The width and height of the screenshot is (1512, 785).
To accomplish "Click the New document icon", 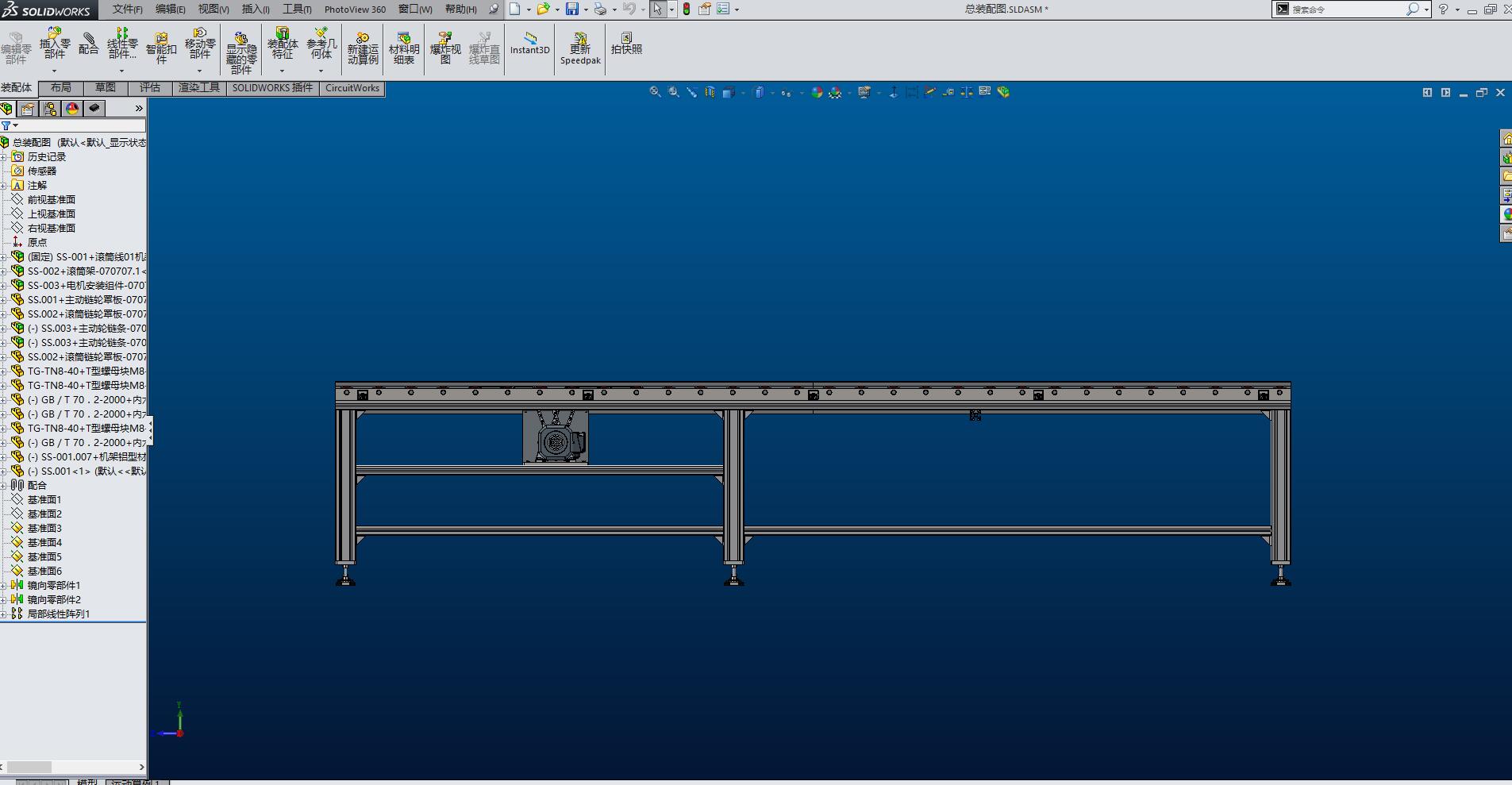I will click(x=515, y=10).
